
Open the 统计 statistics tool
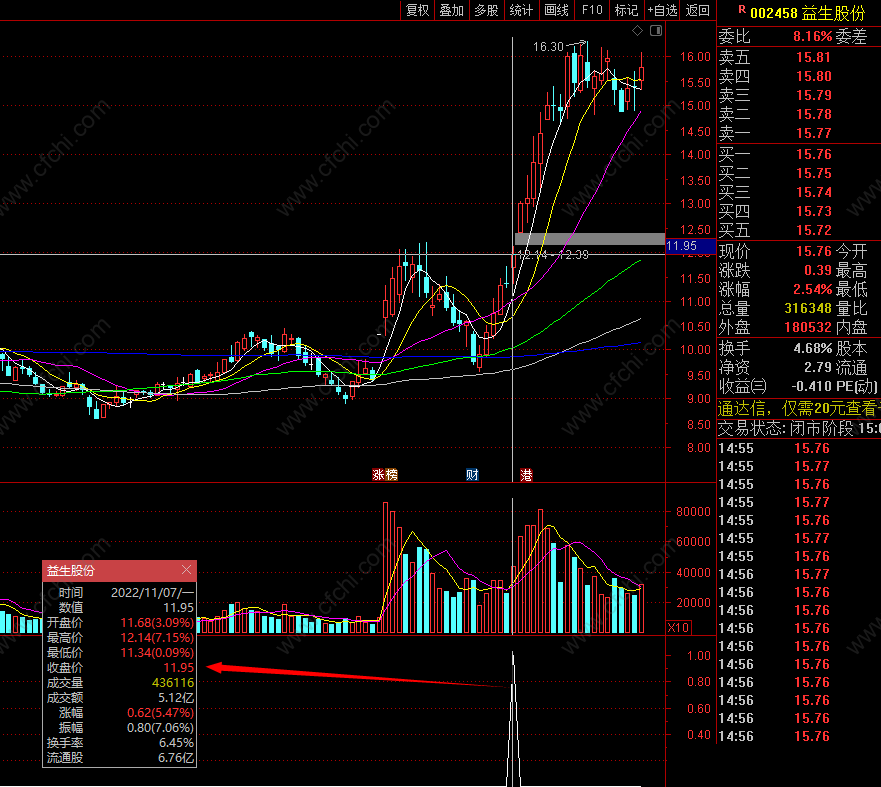pyautogui.click(x=521, y=10)
